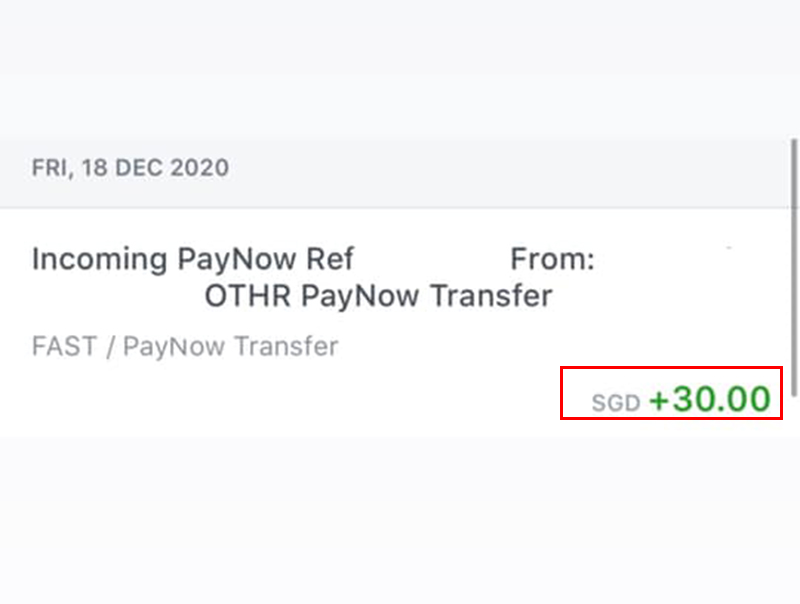This screenshot has width=800, height=604.
Task: Click the blank area after the From: label
Action: point(680,260)
